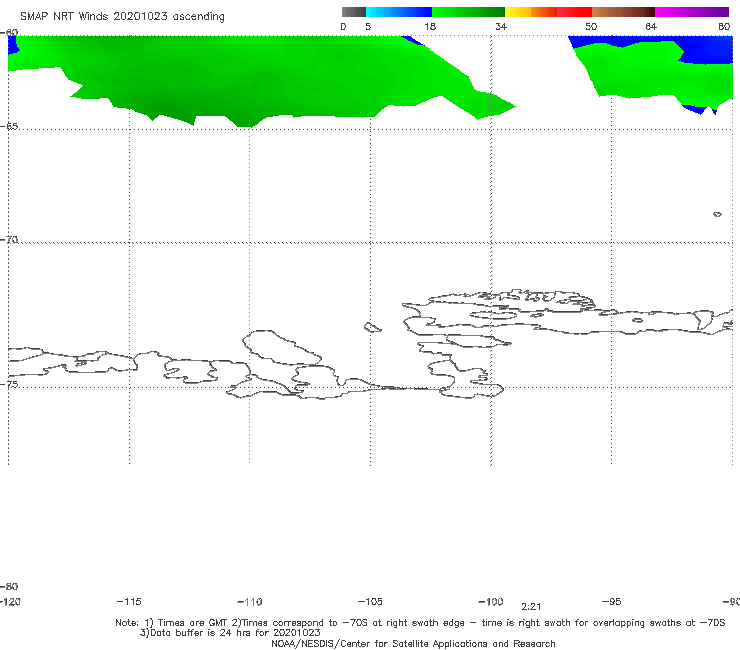Click the magenta-purple segment of the color bar
740x650 pixels.
692,12
